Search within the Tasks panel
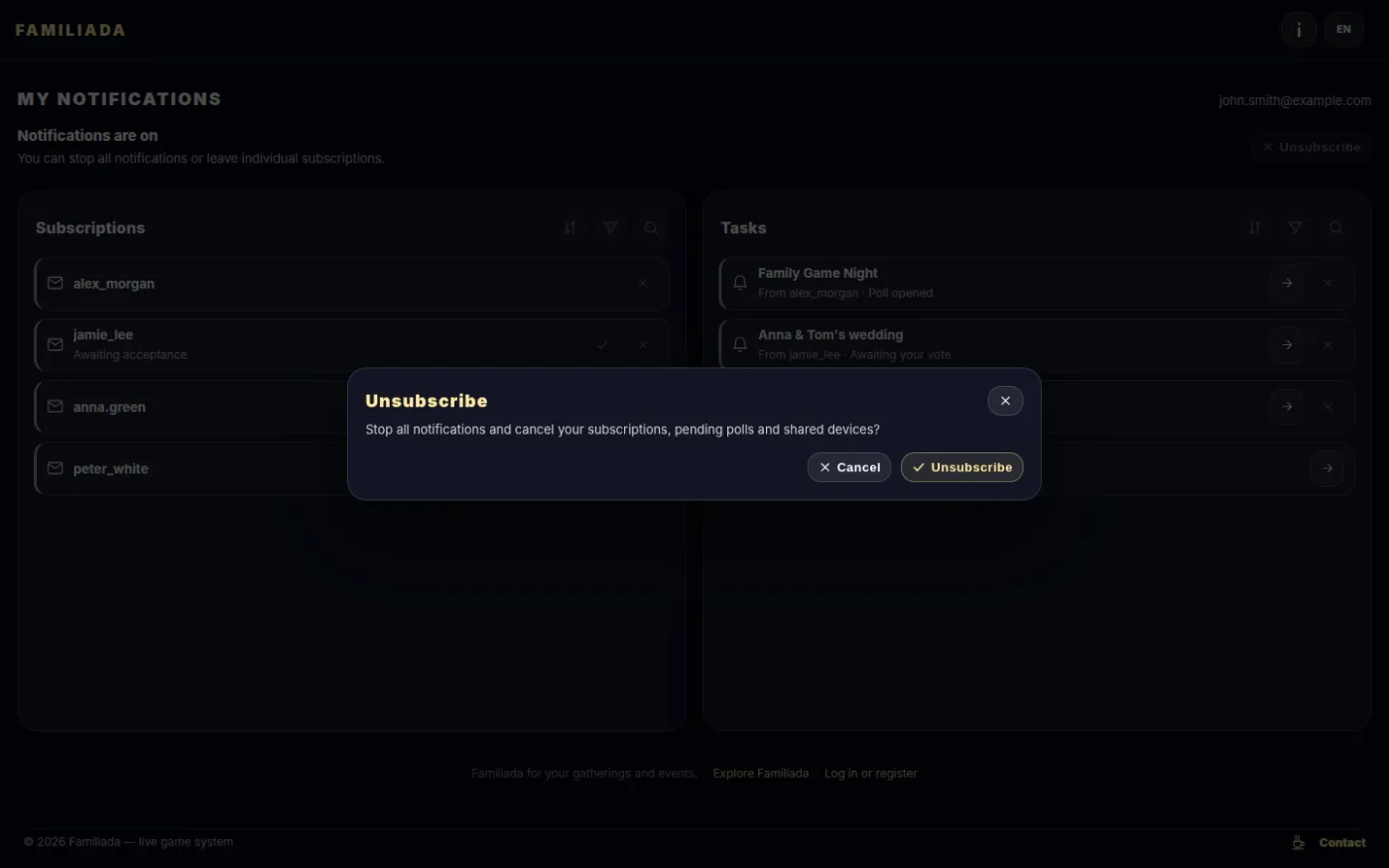The image size is (1389, 868). 1336,228
